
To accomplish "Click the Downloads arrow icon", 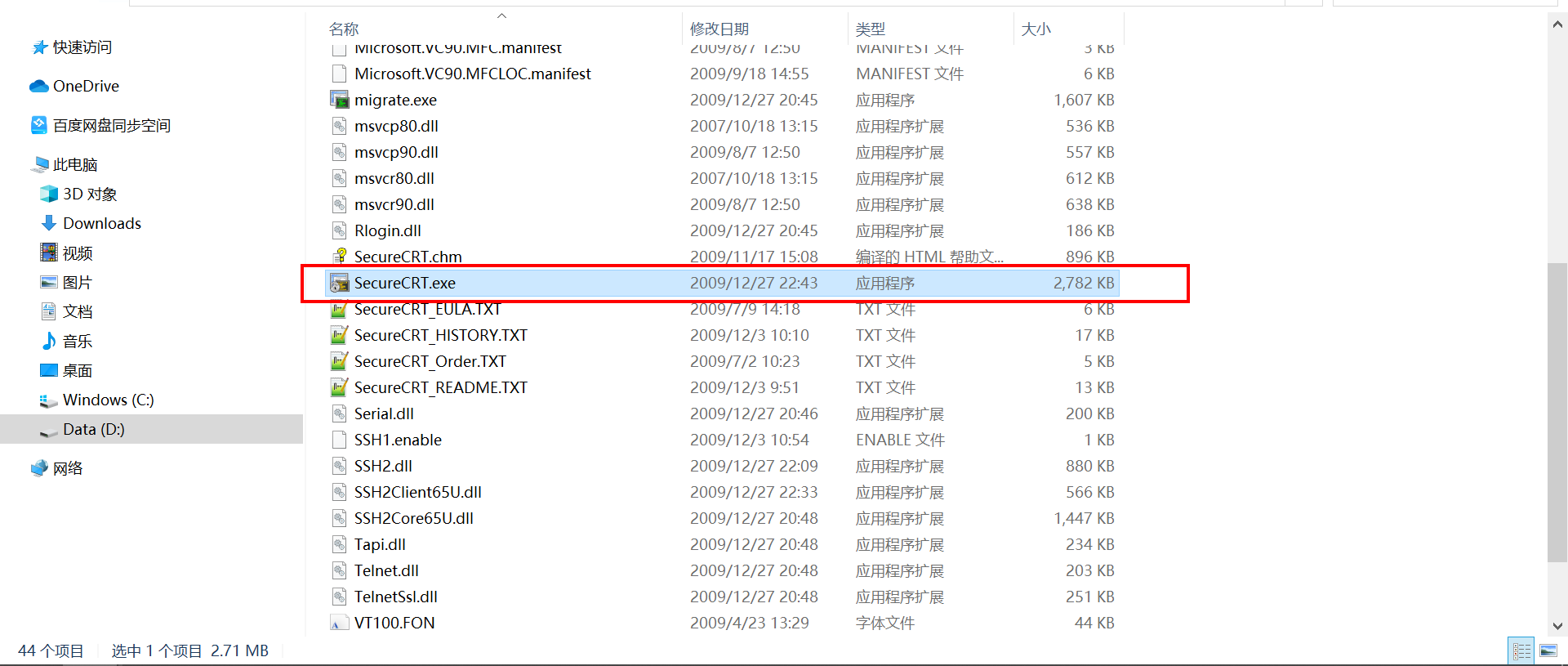I will click(49, 223).
